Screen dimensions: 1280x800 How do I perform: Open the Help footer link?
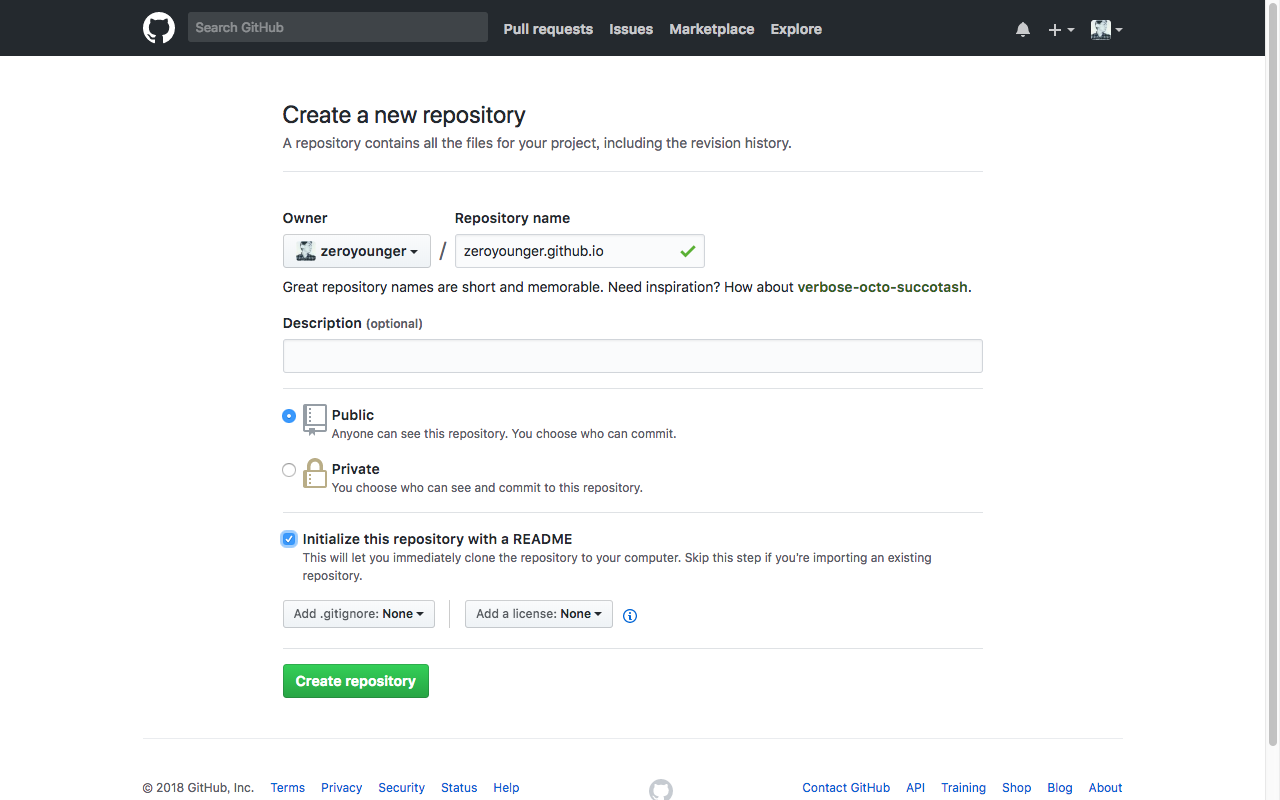(507, 788)
